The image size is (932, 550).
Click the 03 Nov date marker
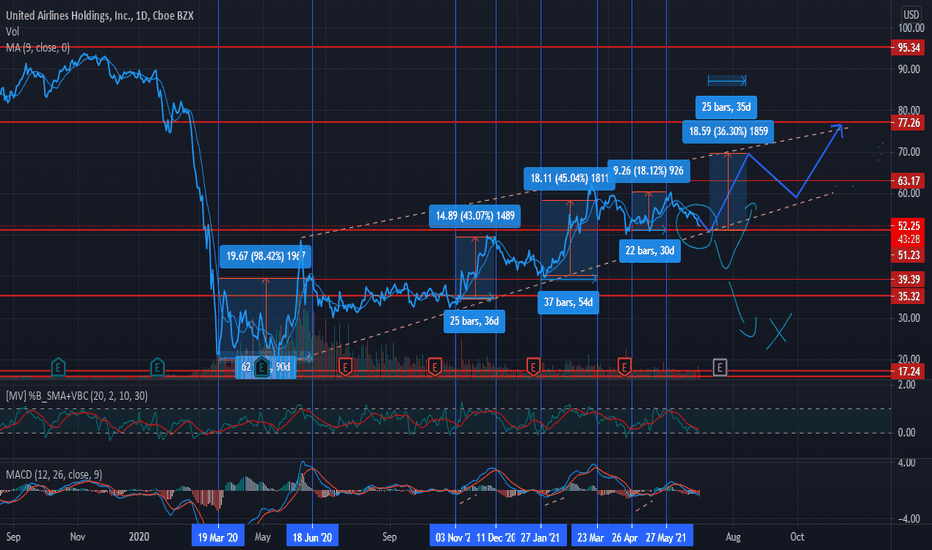452,537
